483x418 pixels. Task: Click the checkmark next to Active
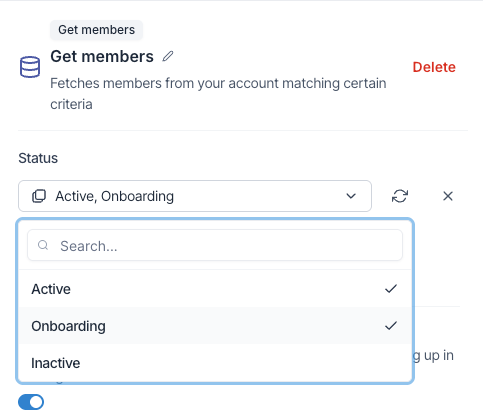coord(391,289)
